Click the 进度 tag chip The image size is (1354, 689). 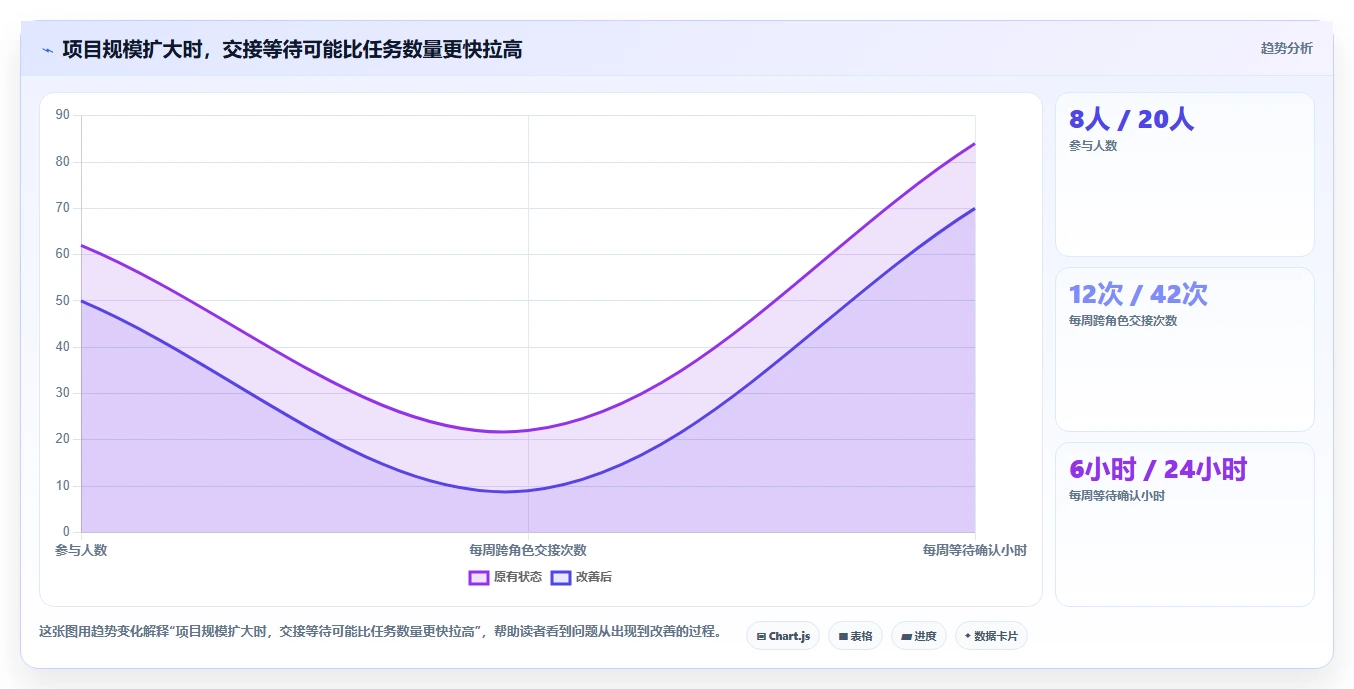[918, 636]
